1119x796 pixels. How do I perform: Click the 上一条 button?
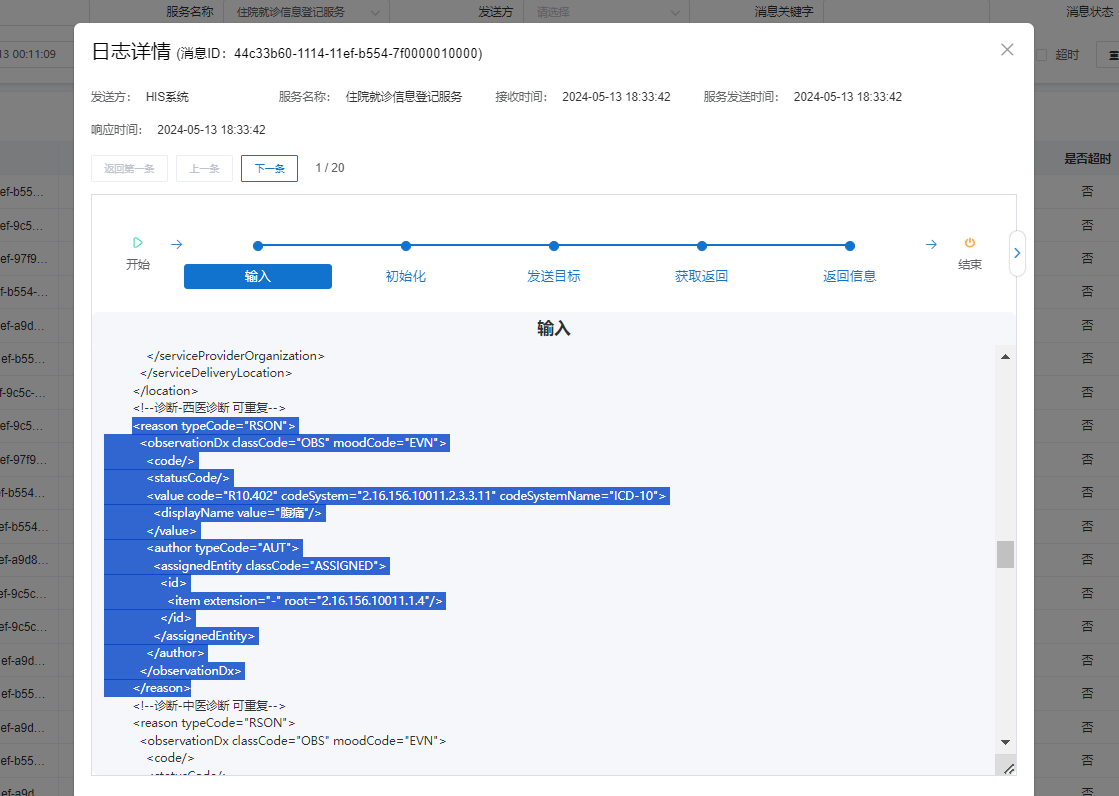pyautogui.click(x=204, y=168)
